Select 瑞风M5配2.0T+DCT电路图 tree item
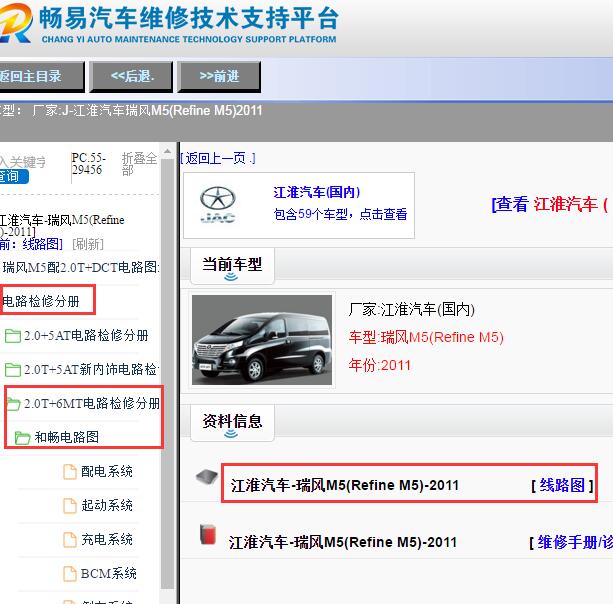 81,267
